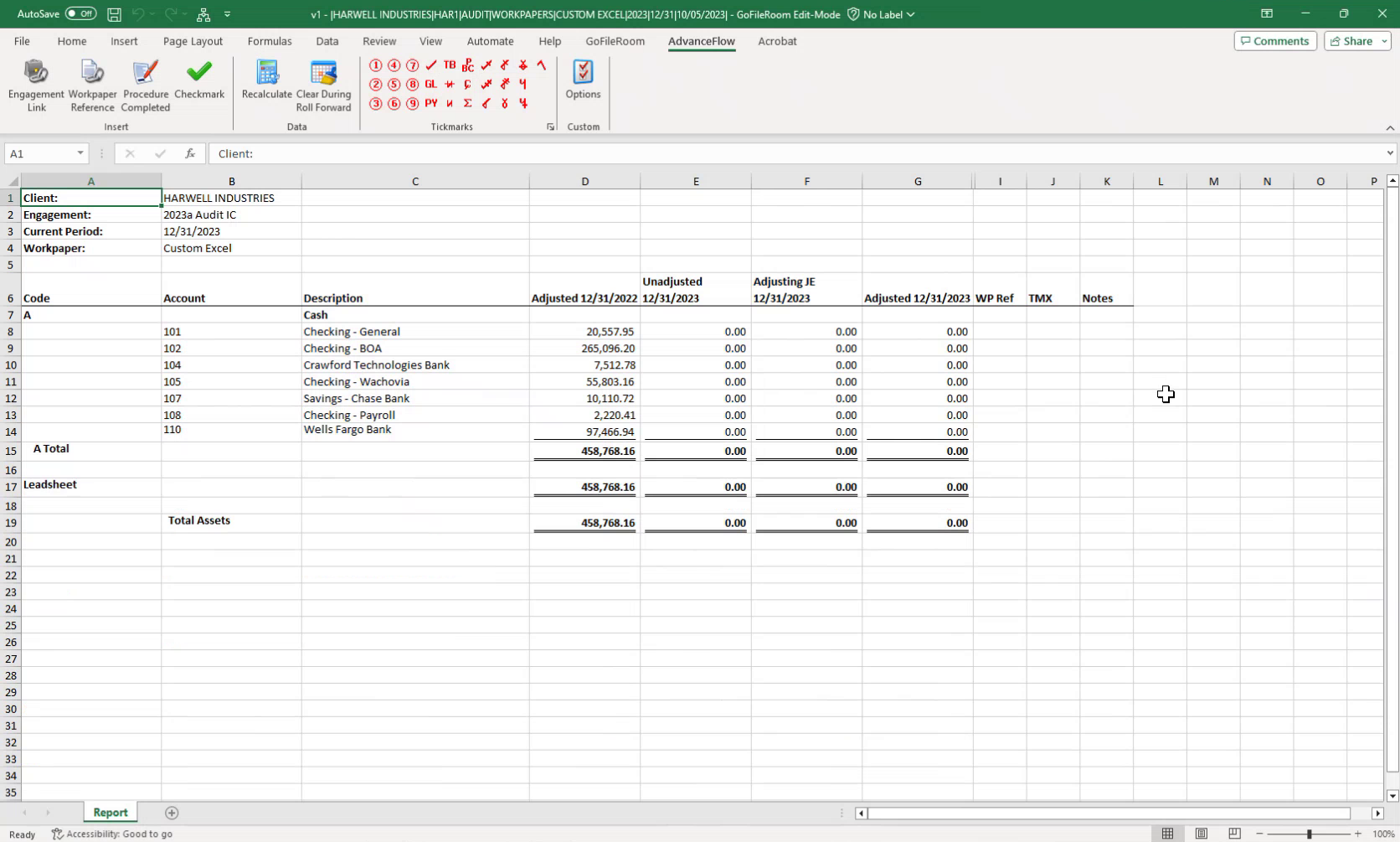Insert the TB tickmark
The height and width of the screenshot is (842, 1400).
point(450,65)
